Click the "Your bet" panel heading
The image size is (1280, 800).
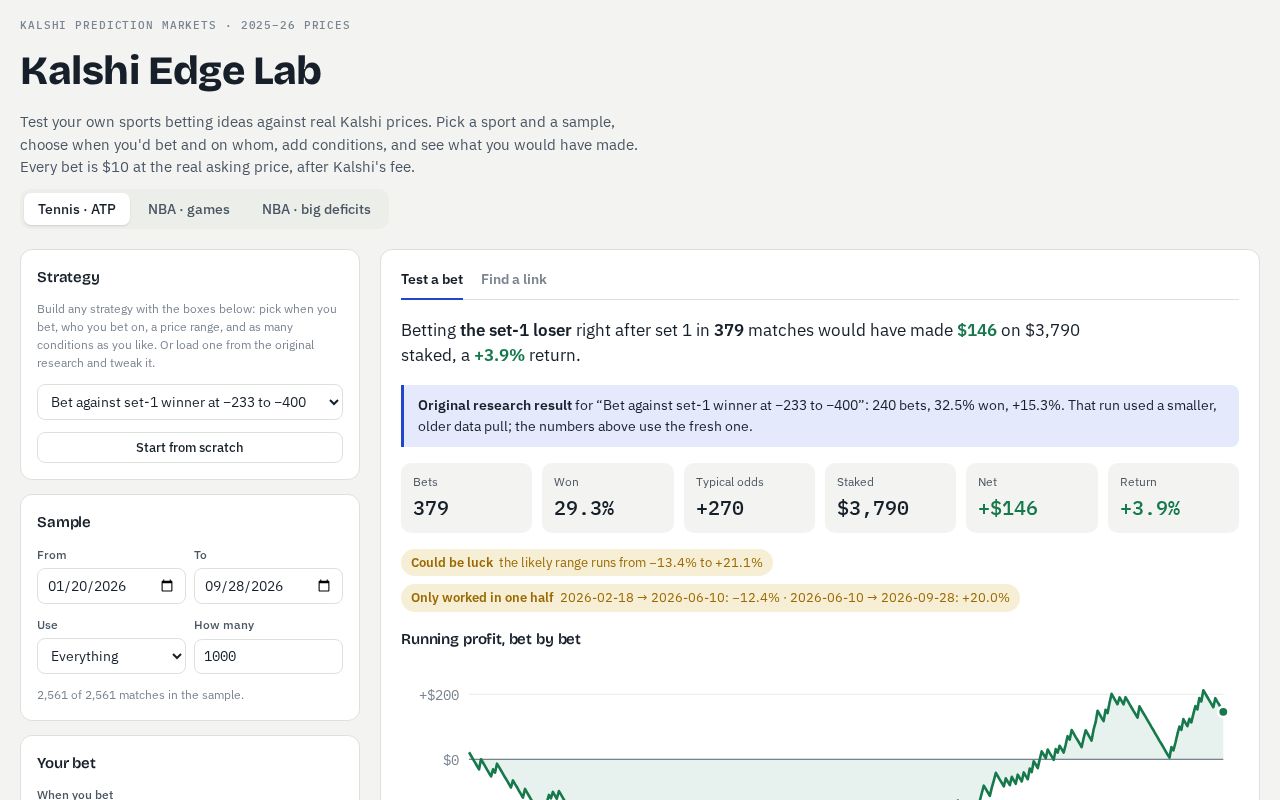(x=67, y=763)
